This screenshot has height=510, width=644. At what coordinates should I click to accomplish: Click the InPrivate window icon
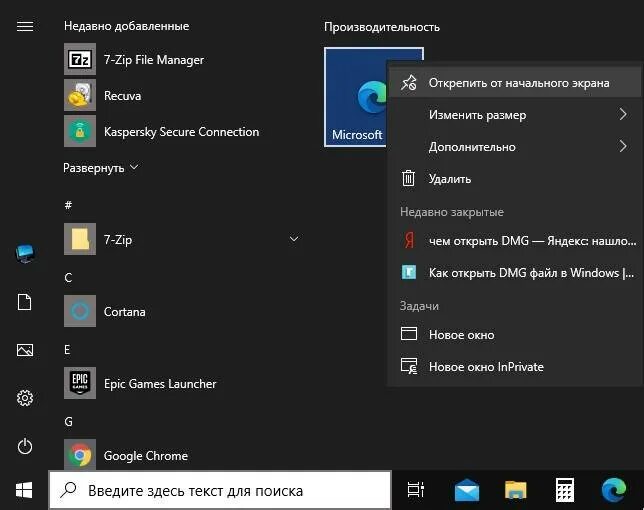click(x=409, y=365)
